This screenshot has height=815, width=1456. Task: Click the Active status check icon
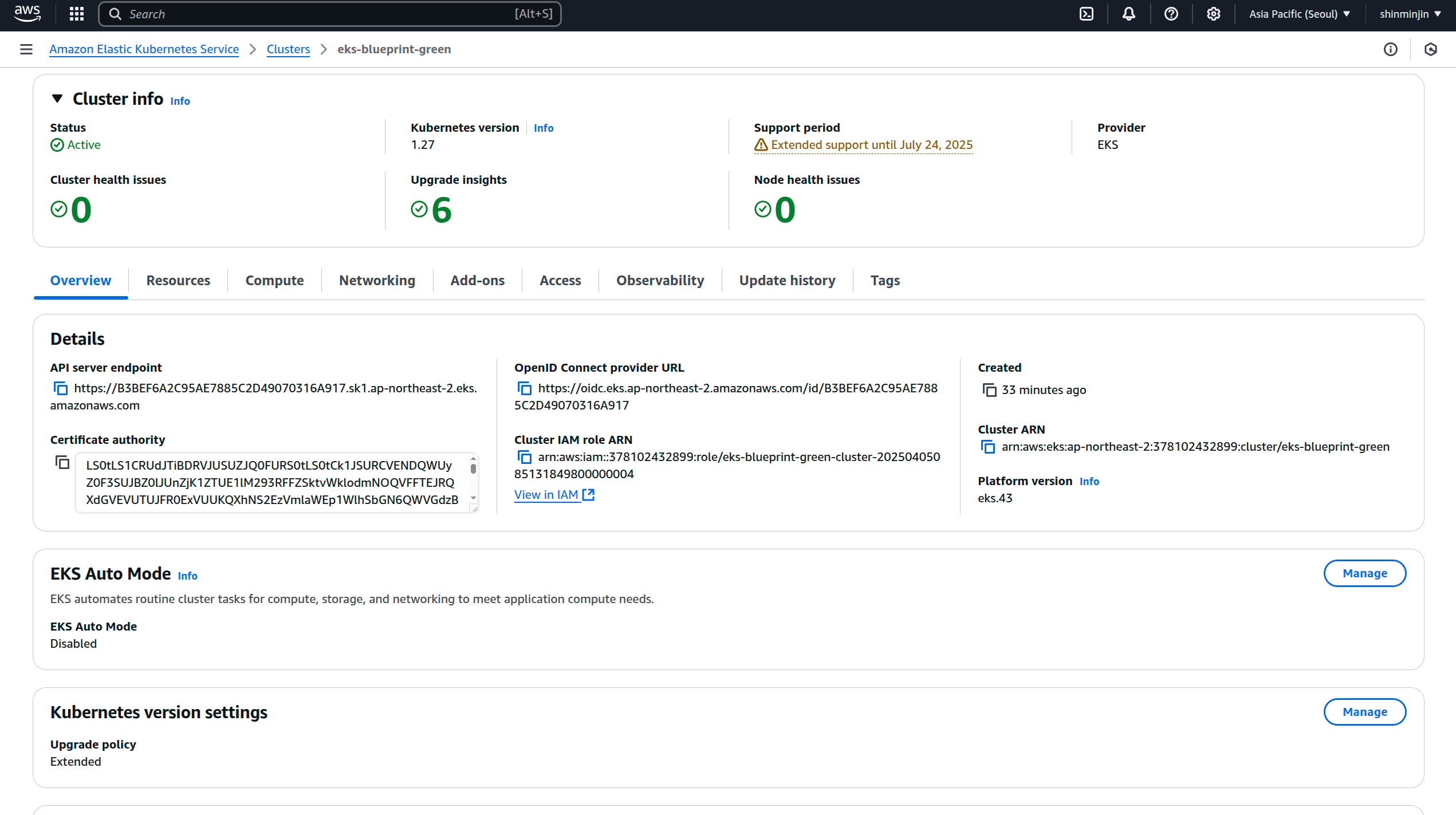click(57, 145)
